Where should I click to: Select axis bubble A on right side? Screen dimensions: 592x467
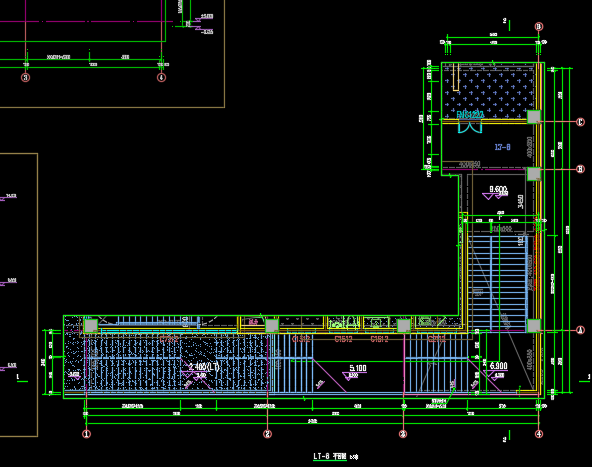580,330
